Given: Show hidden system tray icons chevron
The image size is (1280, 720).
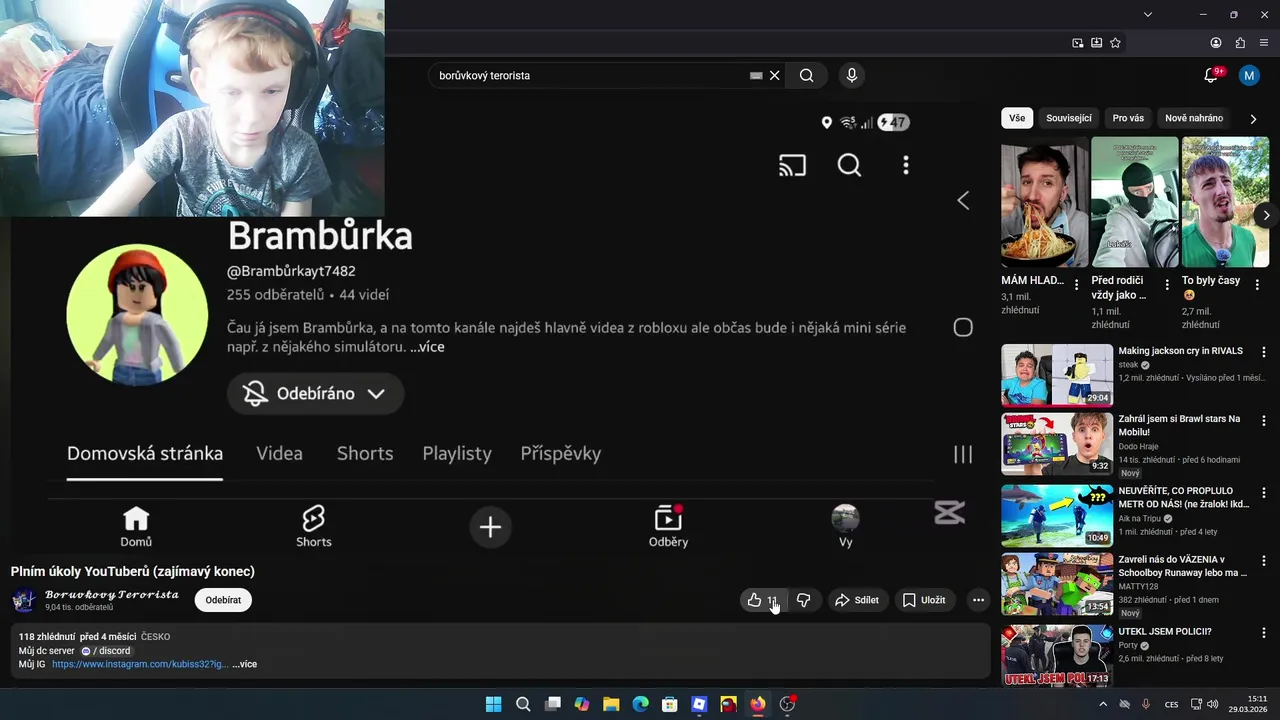Looking at the screenshot, I should 1103,704.
